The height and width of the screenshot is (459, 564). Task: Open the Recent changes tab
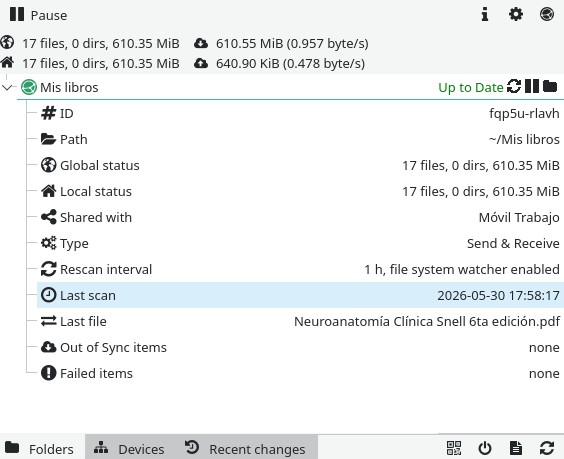click(x=245, y=449)
